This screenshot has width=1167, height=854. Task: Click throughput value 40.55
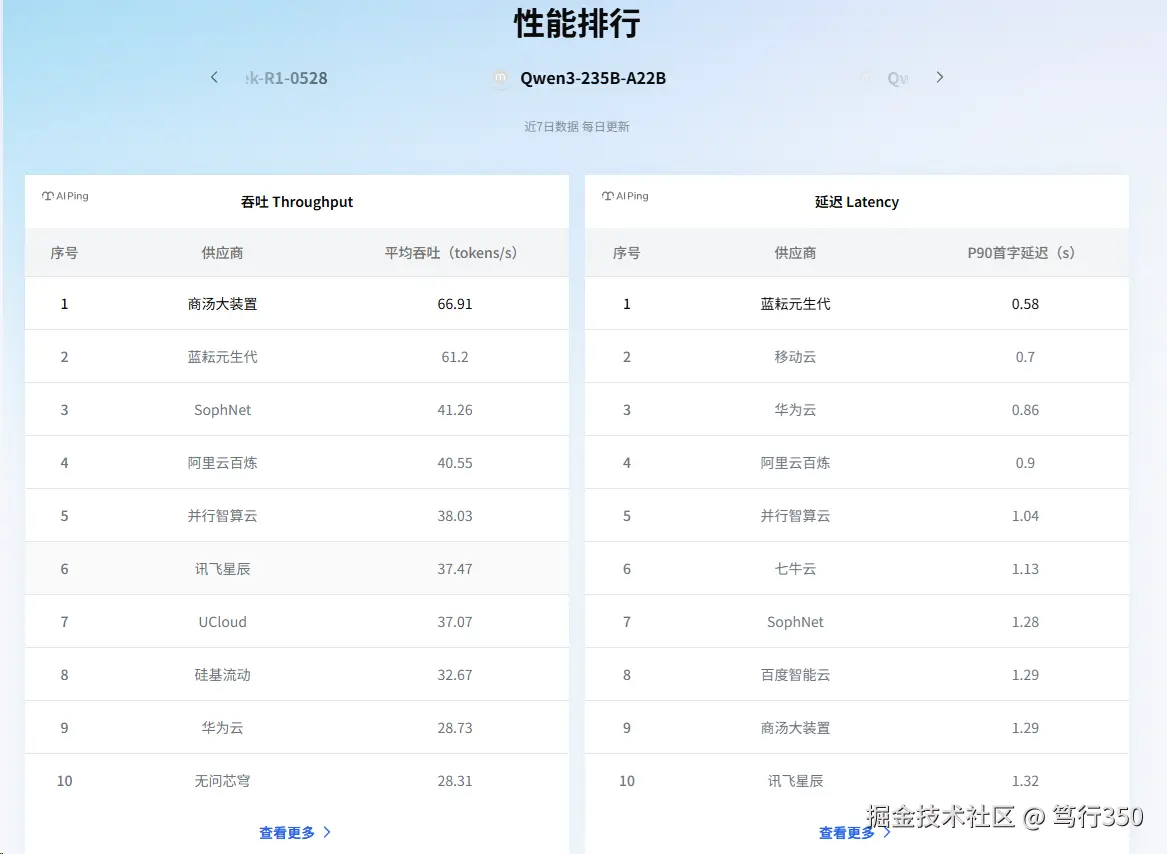[455, 462]
